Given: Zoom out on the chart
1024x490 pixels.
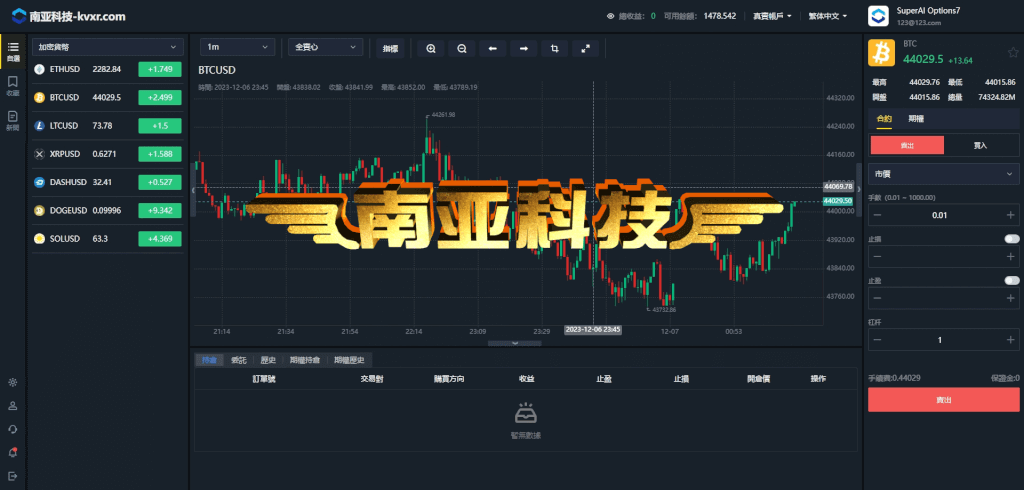Looking at the screenshot, I should click(462, 48).
